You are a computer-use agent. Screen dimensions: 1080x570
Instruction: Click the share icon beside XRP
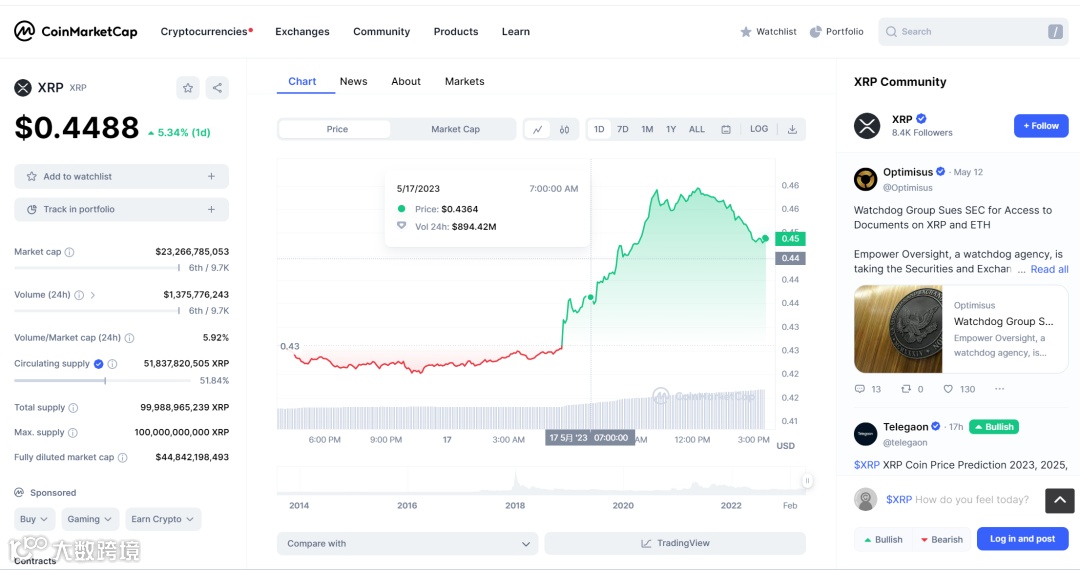tap(217, 88)
